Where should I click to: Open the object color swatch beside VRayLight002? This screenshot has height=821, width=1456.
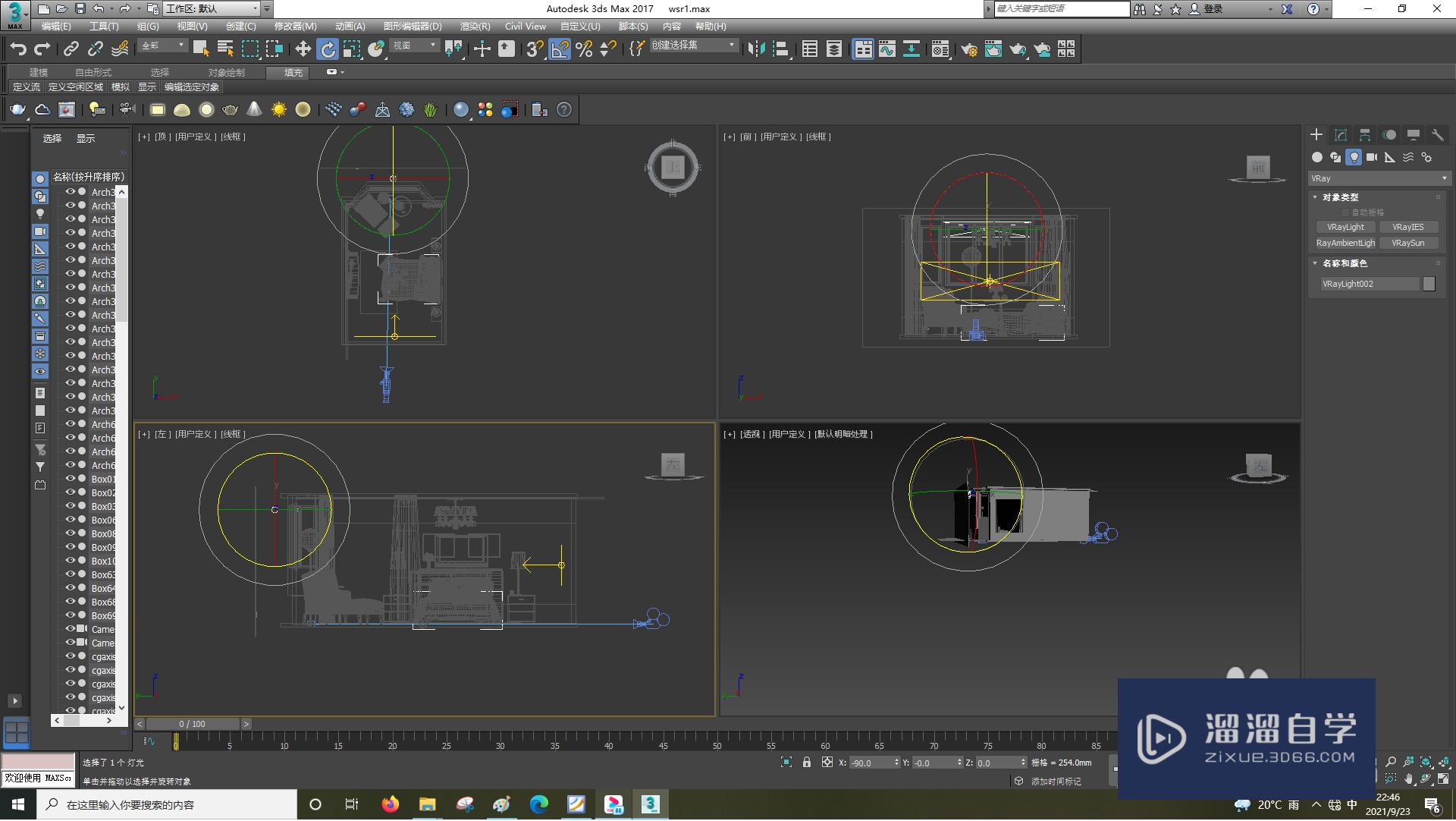(x=1429, y=284)
